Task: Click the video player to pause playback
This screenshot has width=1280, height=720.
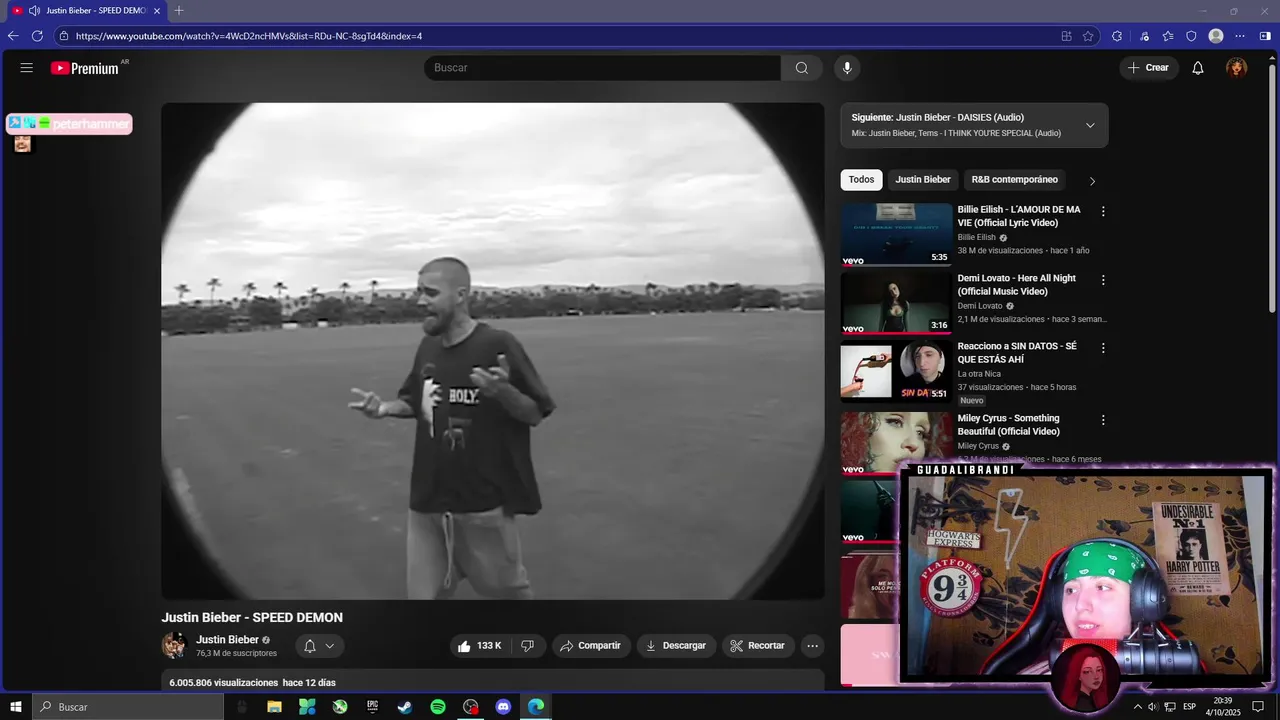Action: point(493,351)
